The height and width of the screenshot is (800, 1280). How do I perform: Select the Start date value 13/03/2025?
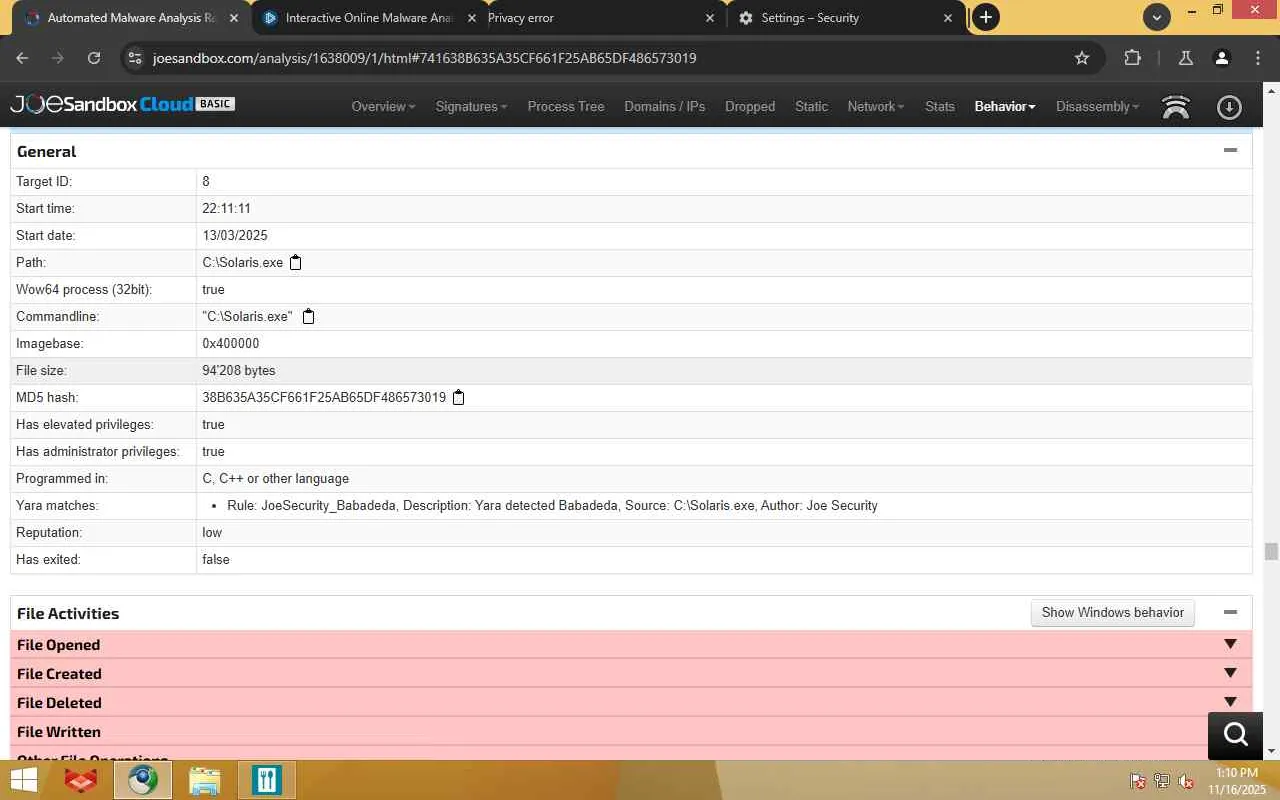click(x=235, y=236)
